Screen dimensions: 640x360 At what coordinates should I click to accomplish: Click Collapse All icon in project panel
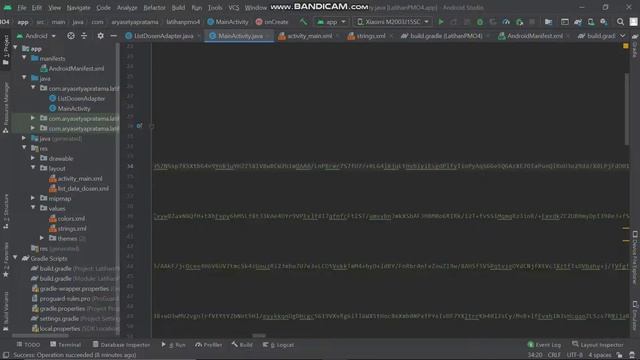(x=84, y=36)
